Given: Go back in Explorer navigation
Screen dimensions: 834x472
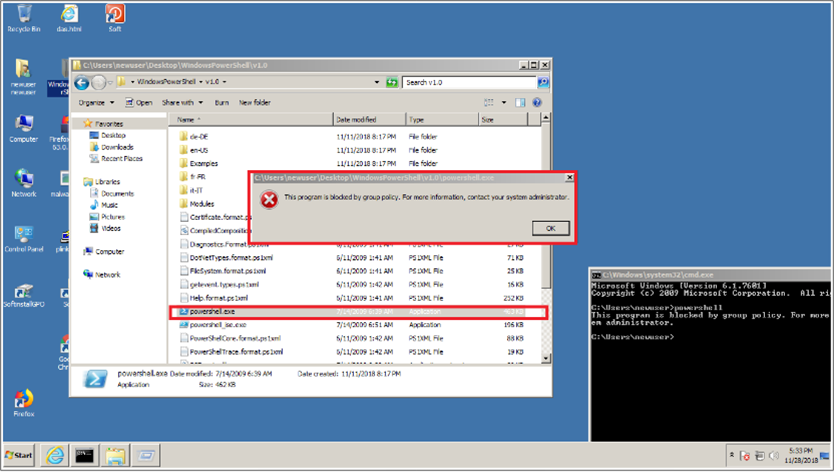Looking at the screenshot, I should (81, 82).
